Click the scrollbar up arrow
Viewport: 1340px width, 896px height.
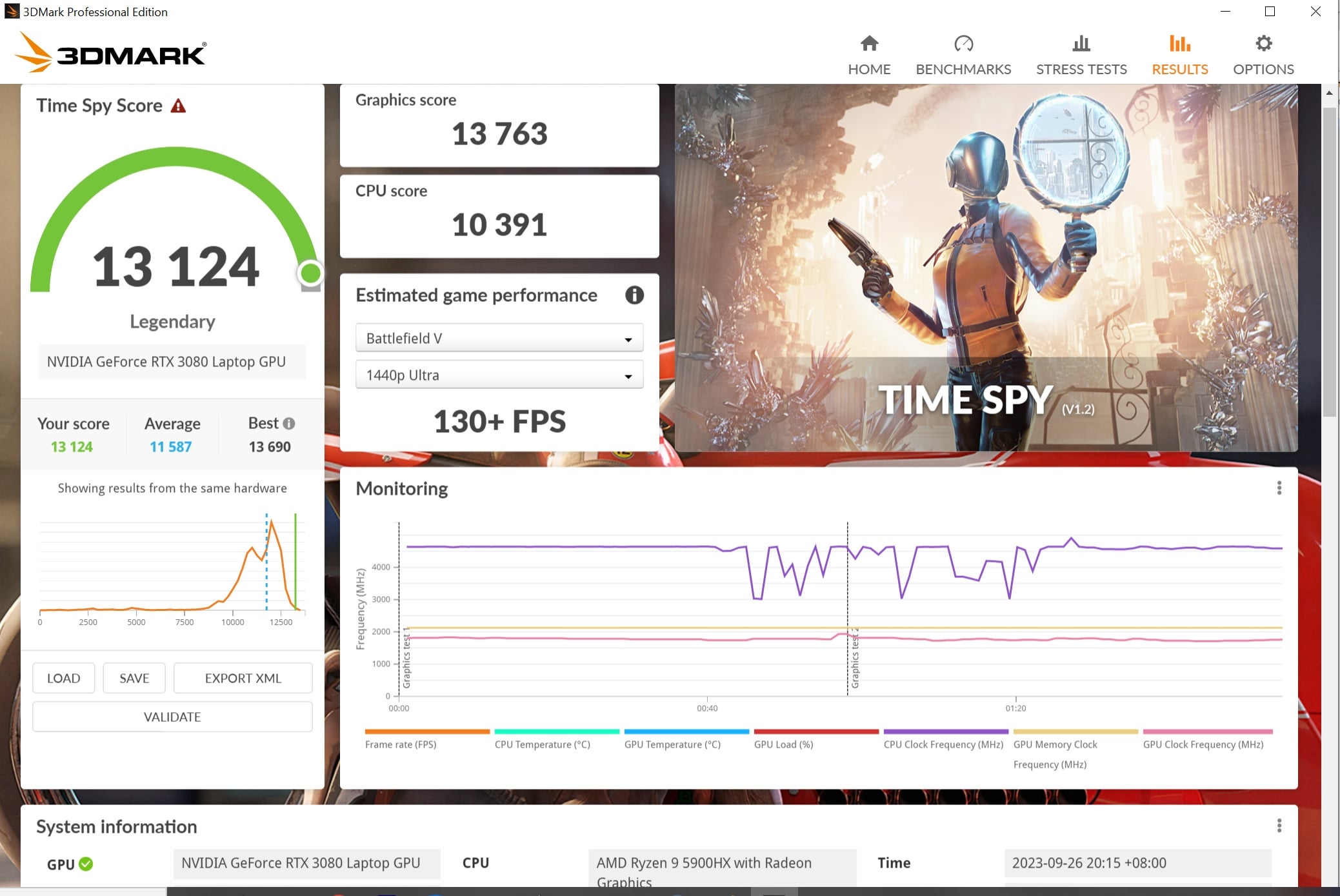tap(1329, 93)
